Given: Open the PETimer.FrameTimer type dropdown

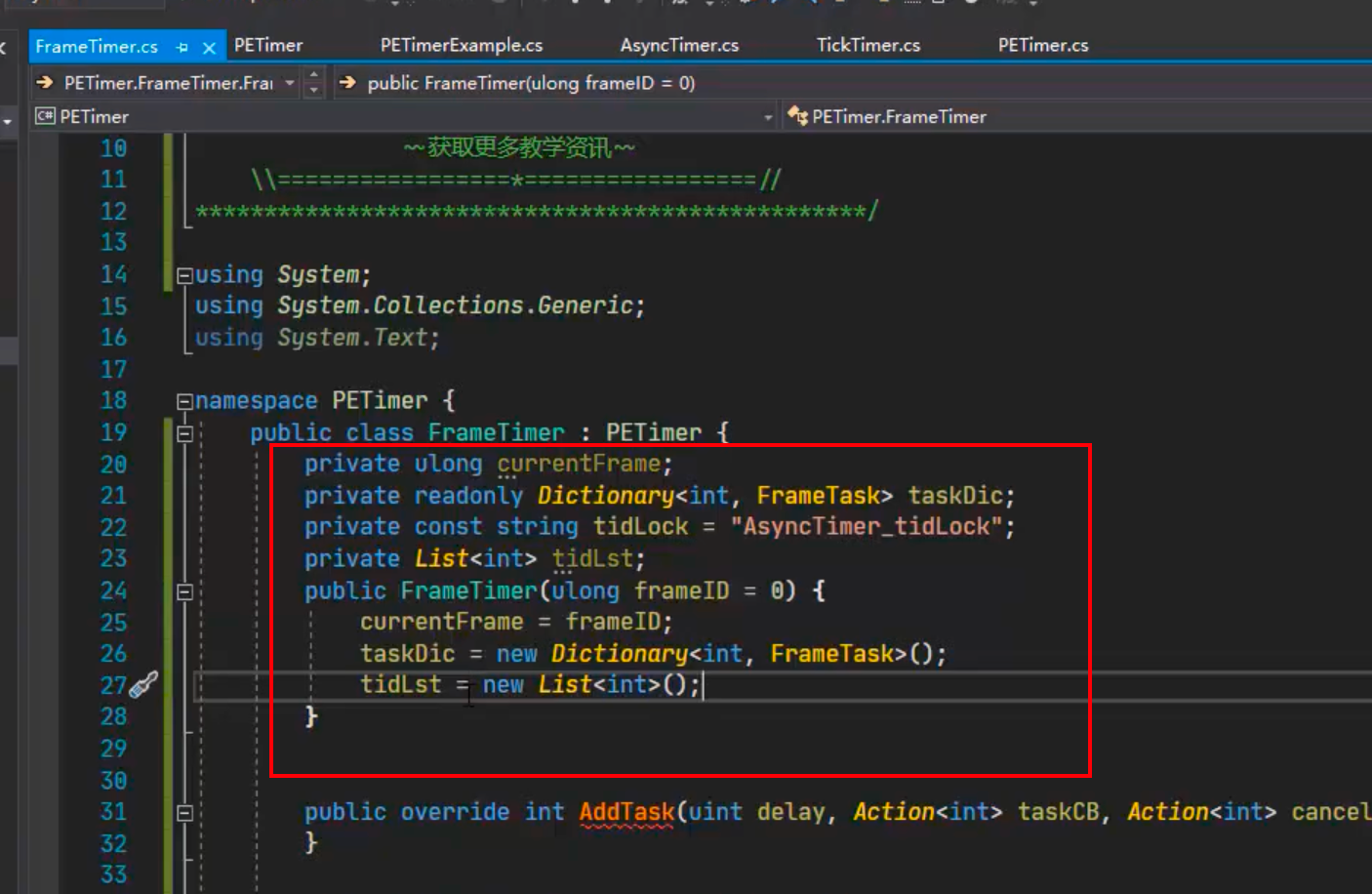Looking at the screenshot, I should coord(1073,117).
